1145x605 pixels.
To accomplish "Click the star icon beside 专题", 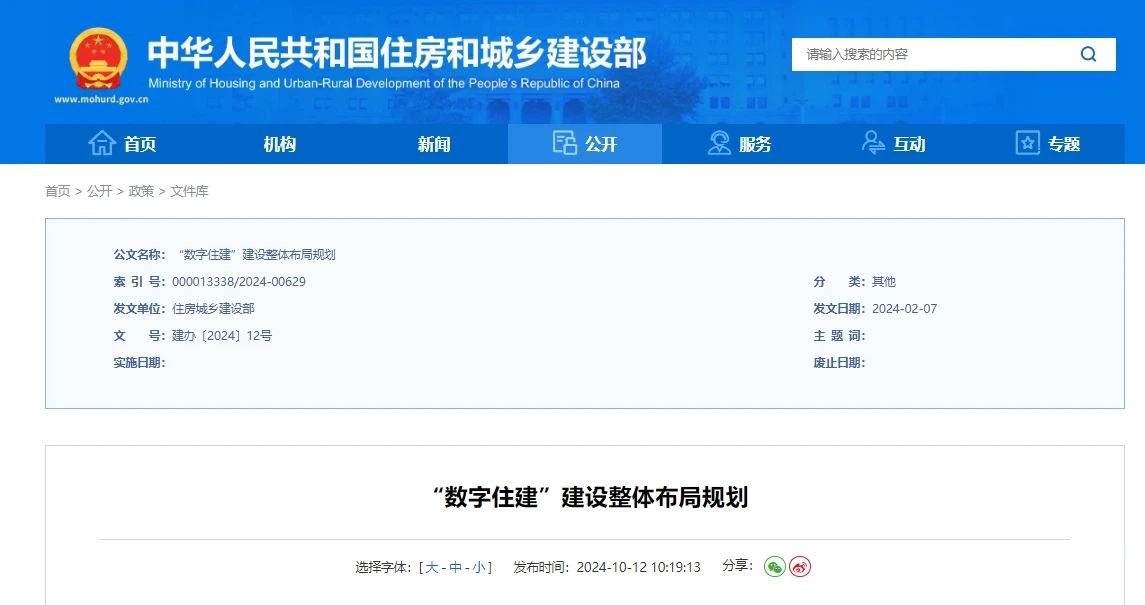I will coord(1027,143).
